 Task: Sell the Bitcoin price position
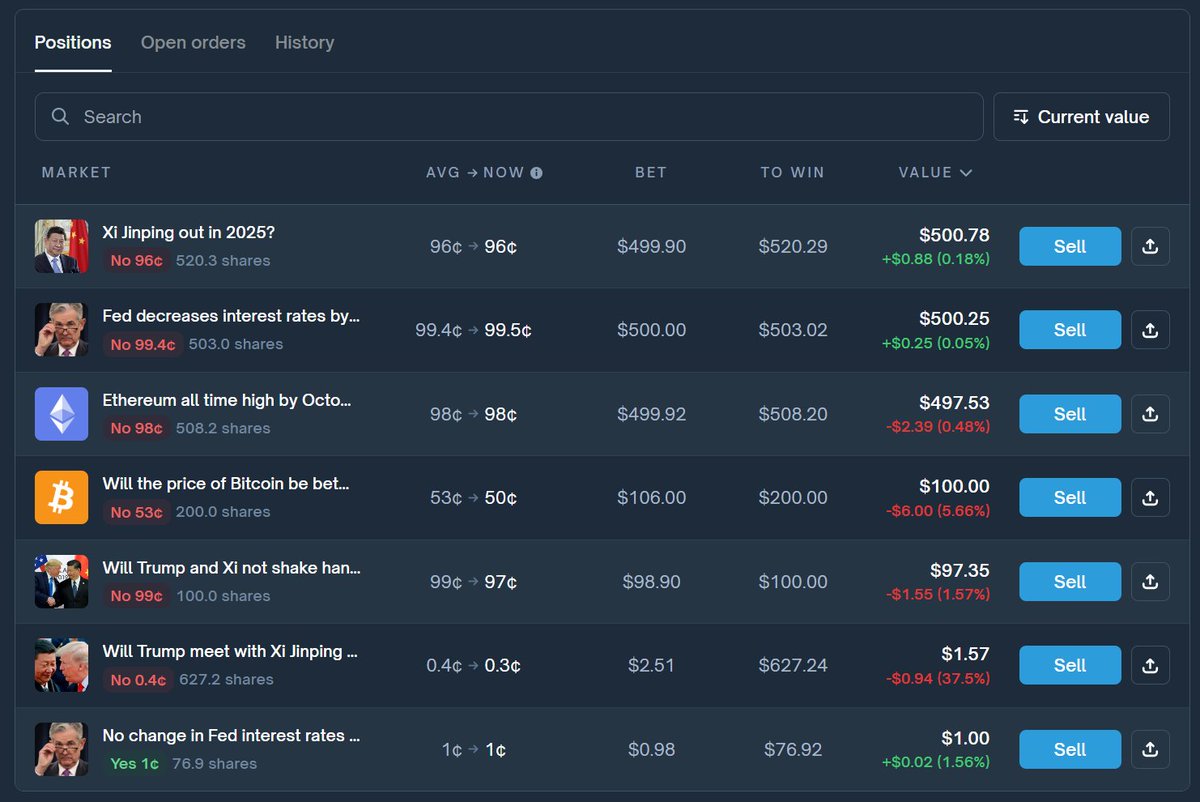tap(1069, 498)
